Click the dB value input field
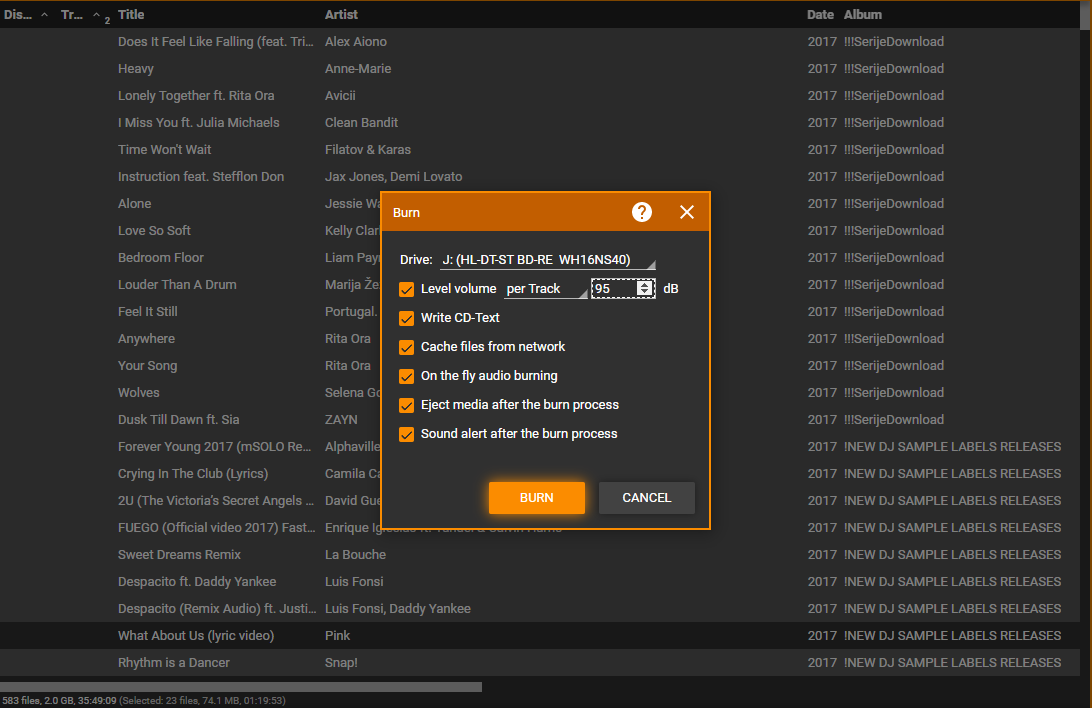Viewport: 1092px width, 708px height. coord(613,289)
